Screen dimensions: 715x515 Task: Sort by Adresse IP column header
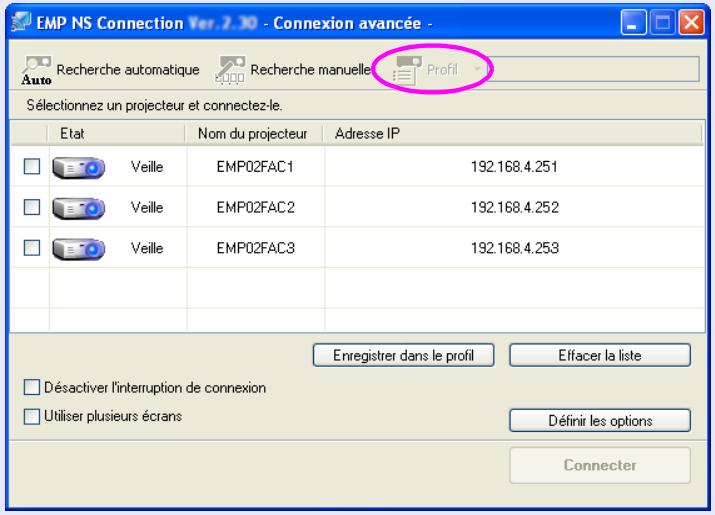click(x=513, y=134)
